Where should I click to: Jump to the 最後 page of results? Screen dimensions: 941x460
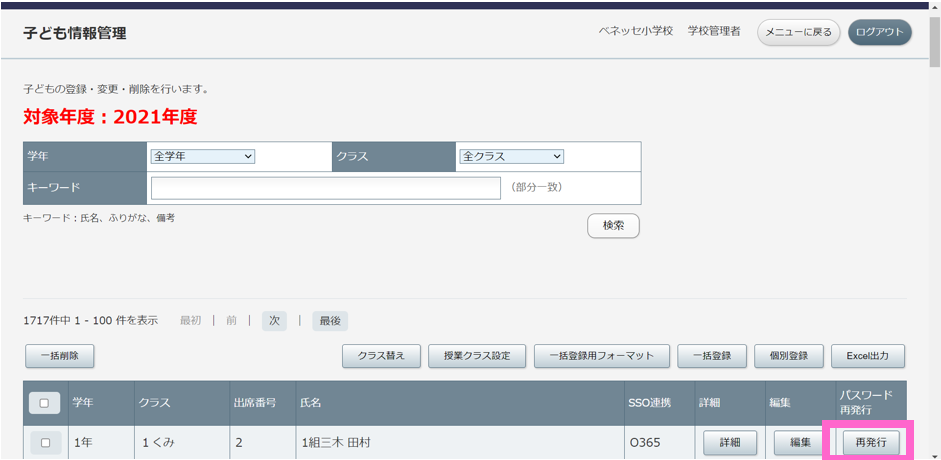coord(330,321)
